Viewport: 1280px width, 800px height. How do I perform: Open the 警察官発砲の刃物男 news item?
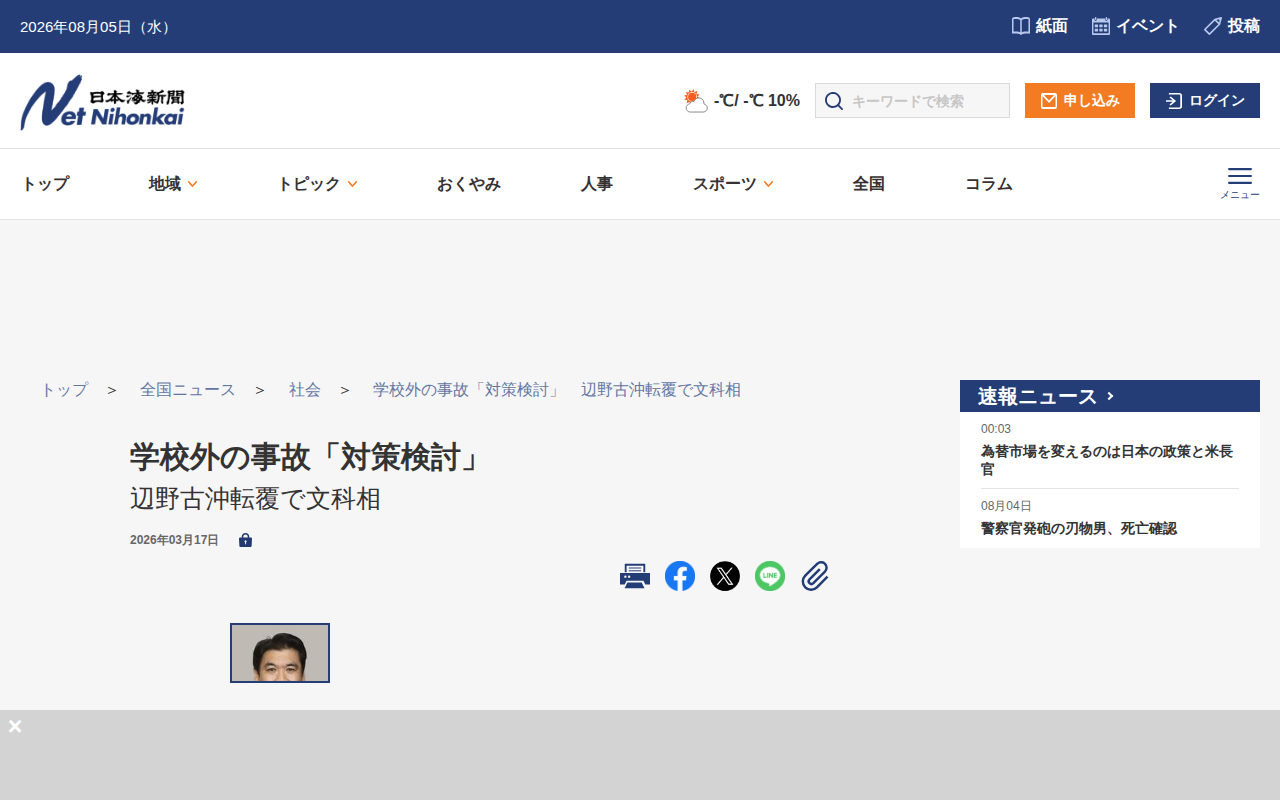click(1079, 528)
